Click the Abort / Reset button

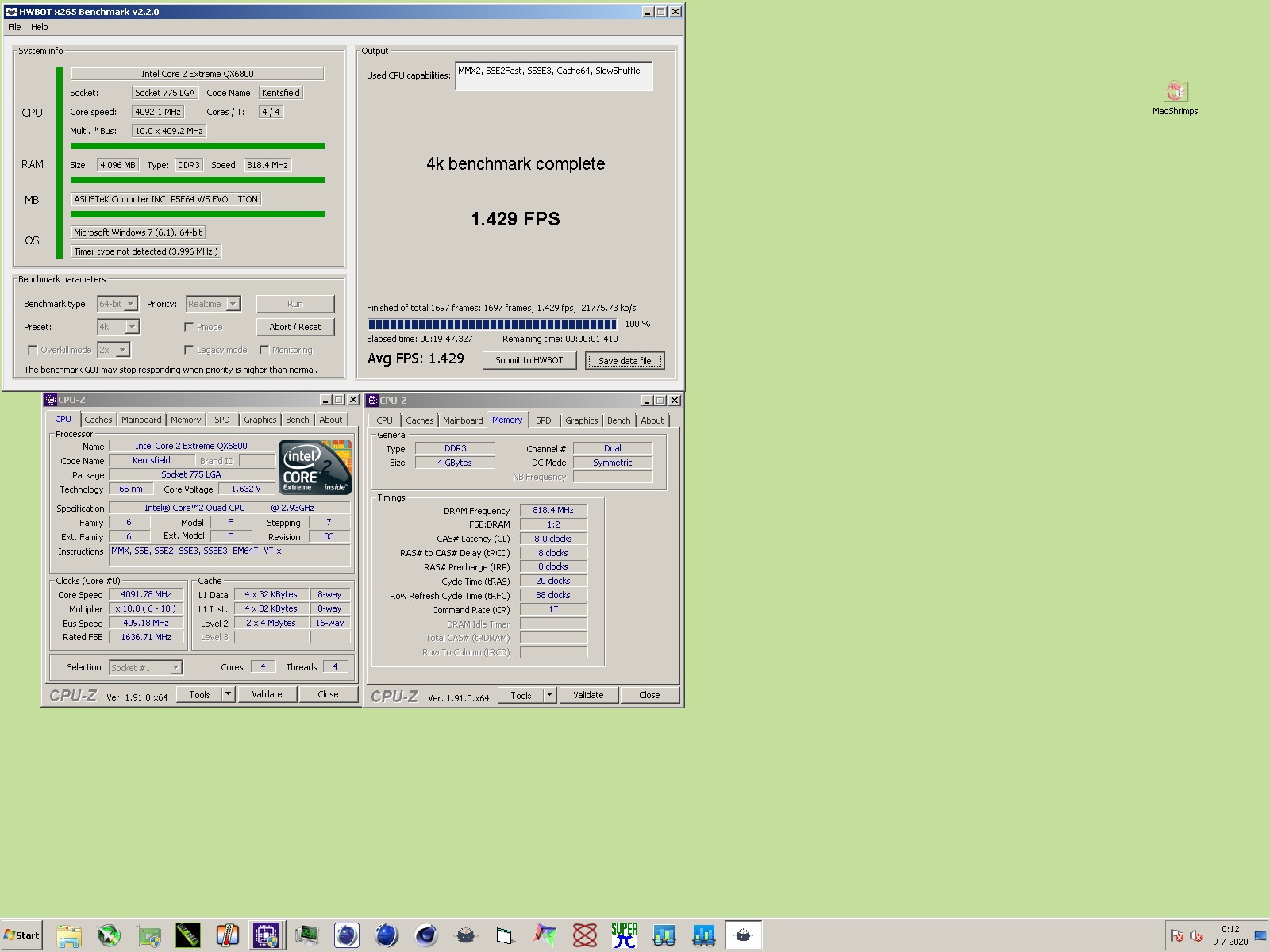295,327
